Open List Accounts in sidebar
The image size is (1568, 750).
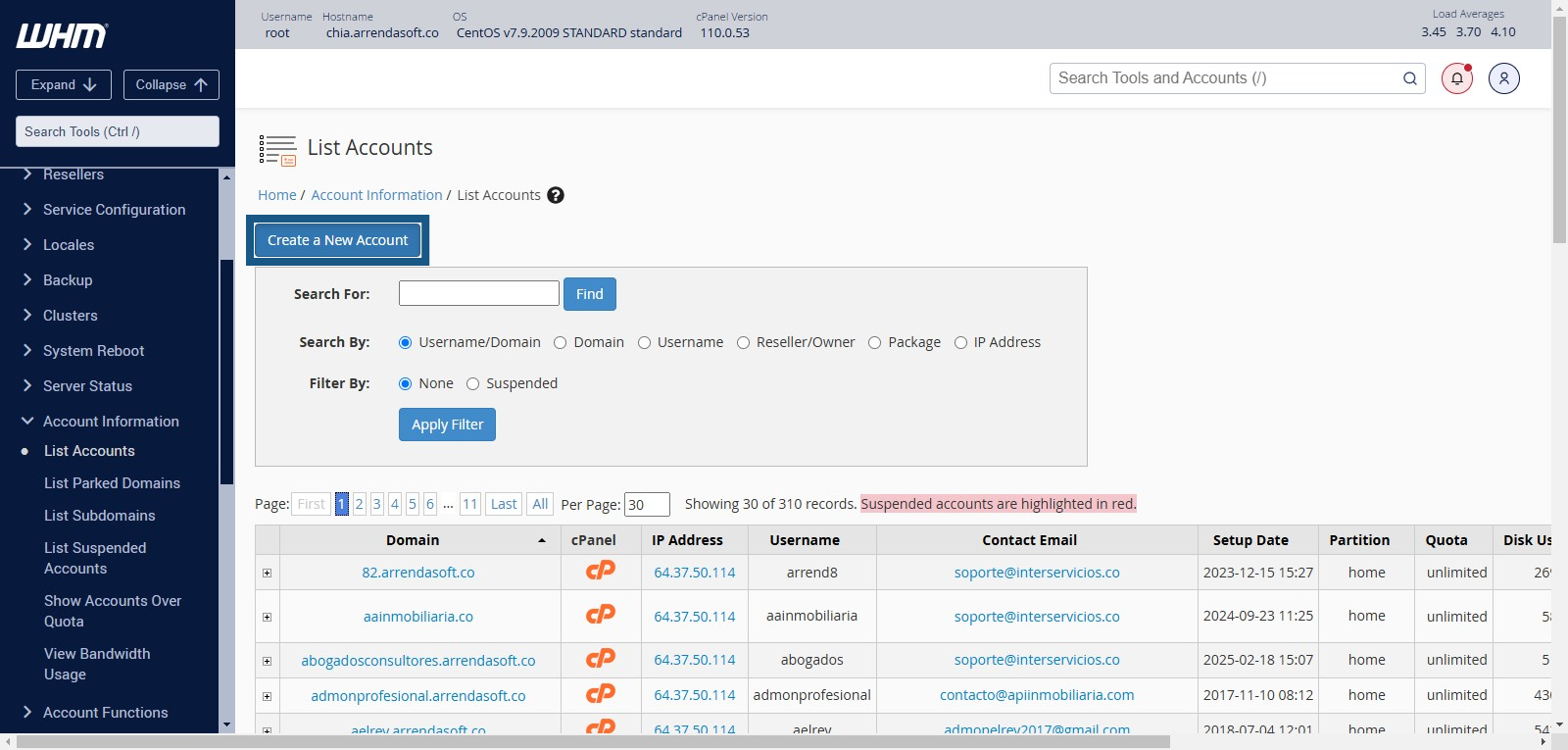point(89,451)
